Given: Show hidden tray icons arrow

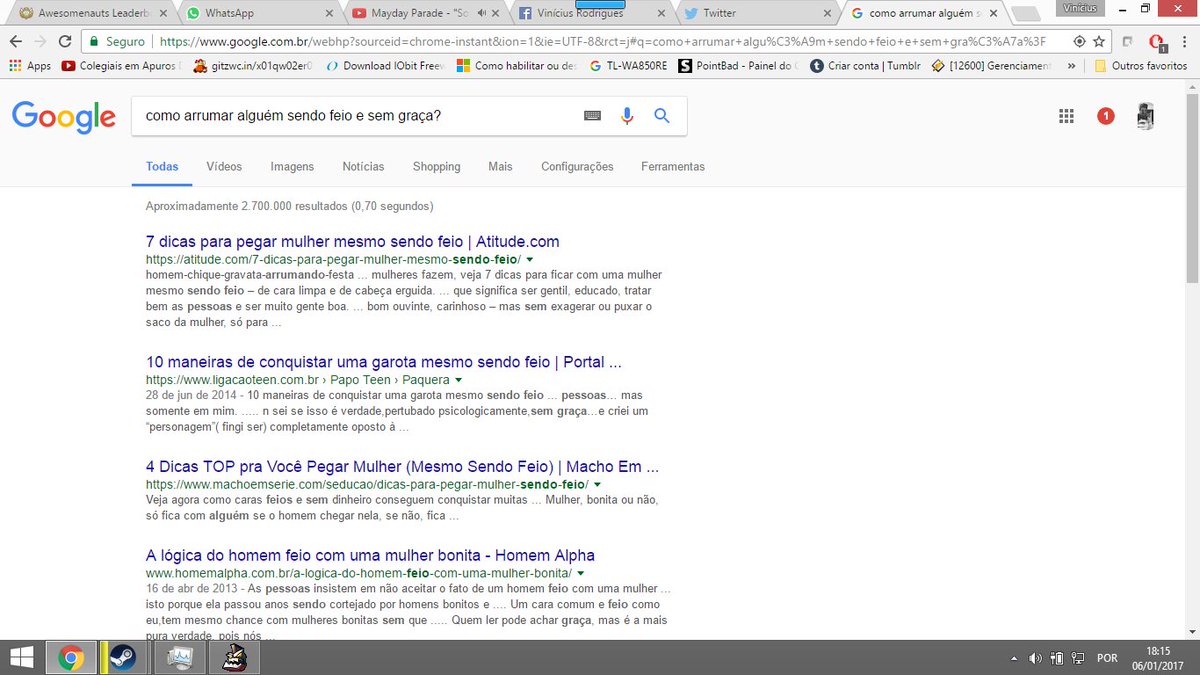Looking at the screenshot, I should [1015, 658].
